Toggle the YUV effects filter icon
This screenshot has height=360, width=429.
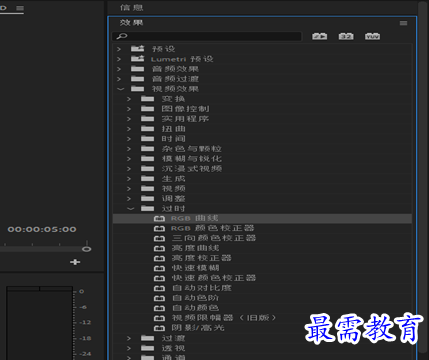pos(372,36)
